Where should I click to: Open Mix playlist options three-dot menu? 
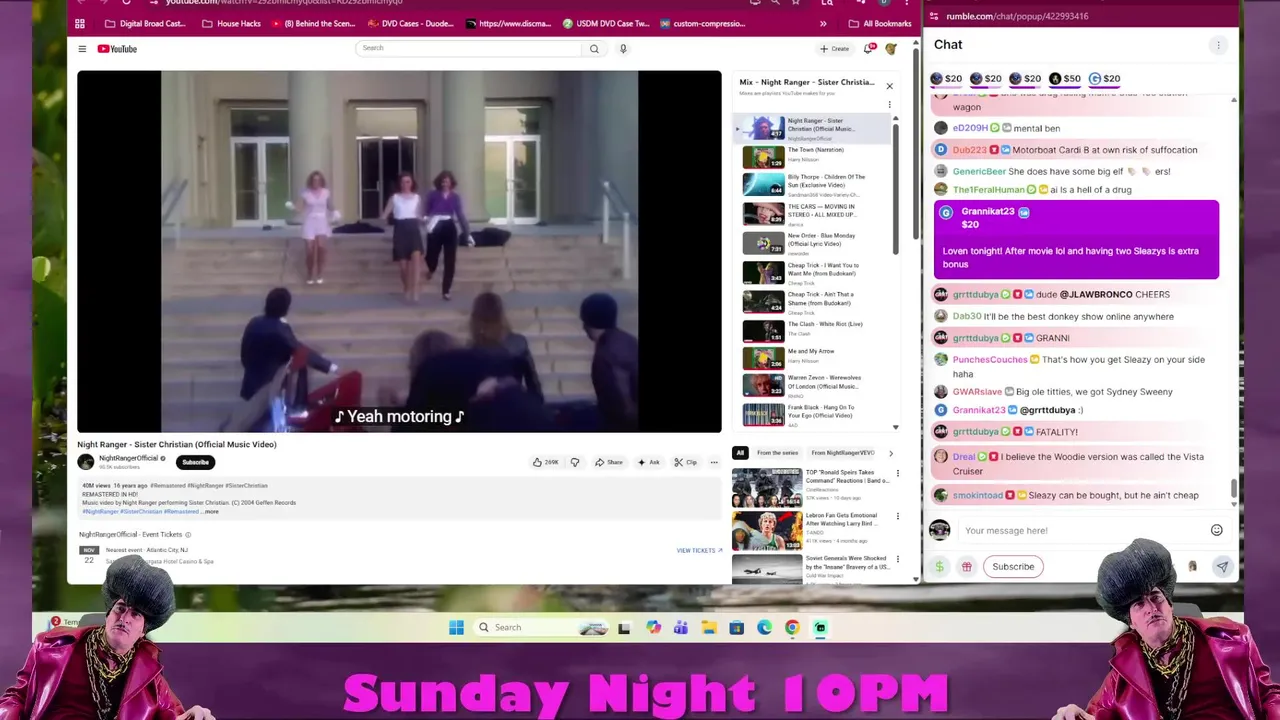pyautogui.click(x=889, y=104)
